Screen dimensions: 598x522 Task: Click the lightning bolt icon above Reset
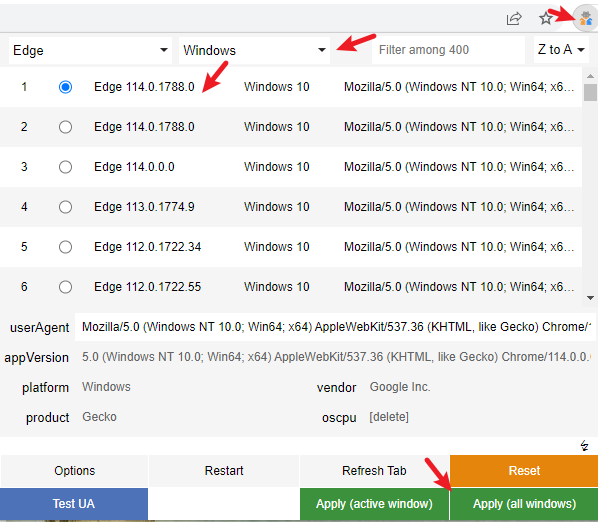(584, 445)
